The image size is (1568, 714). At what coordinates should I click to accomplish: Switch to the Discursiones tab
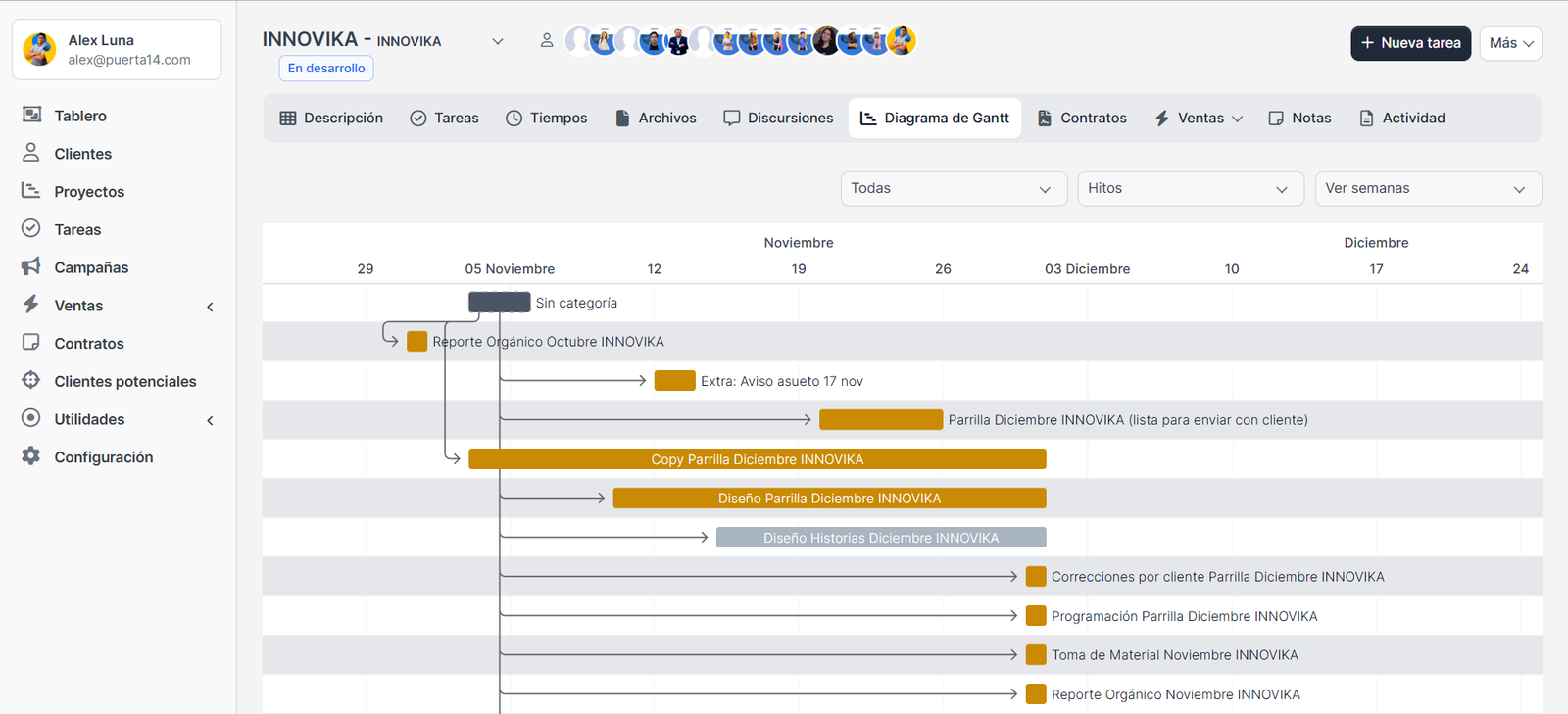[778, 119]
